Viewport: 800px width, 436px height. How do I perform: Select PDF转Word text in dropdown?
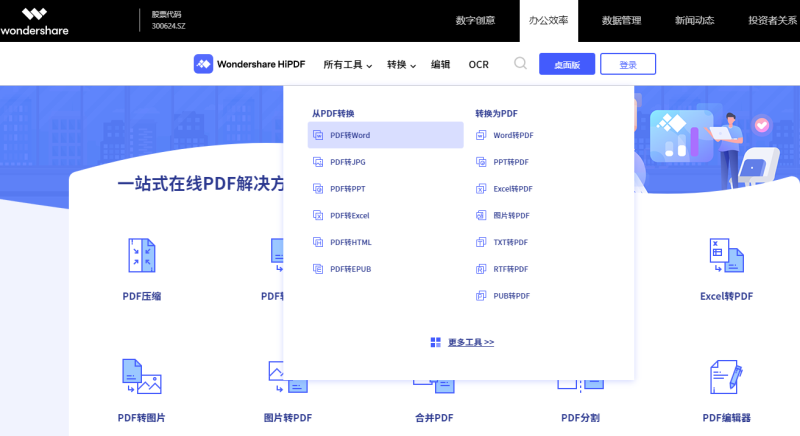click(x=350, y=135)
